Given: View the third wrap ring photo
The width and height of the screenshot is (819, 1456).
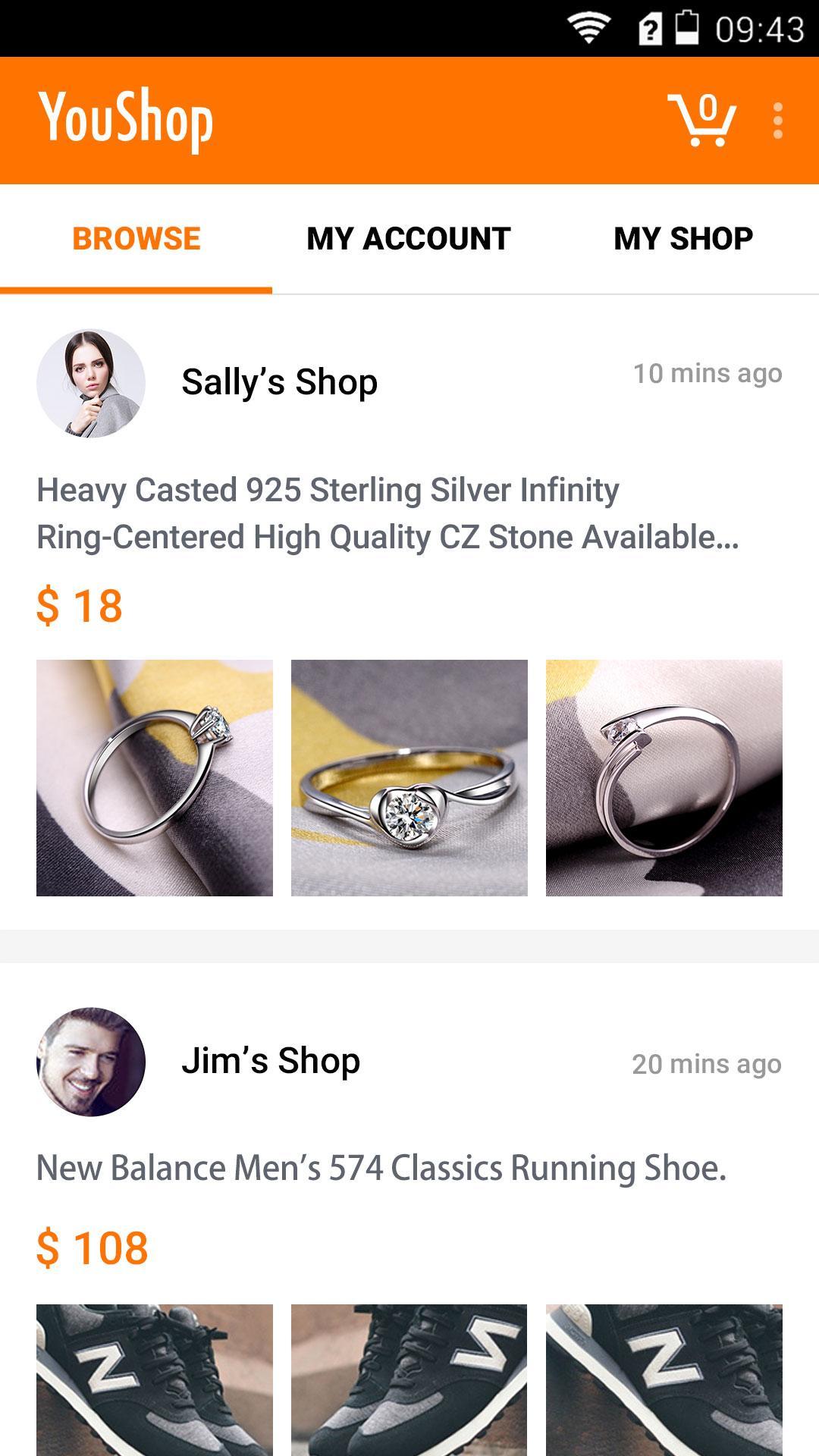Looking at the screenshot, I should tap(664, 778).
